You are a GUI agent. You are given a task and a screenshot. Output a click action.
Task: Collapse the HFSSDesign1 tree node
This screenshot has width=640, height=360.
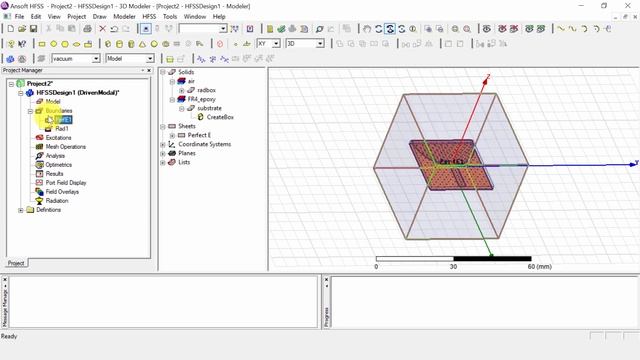[x=21, y=93]
